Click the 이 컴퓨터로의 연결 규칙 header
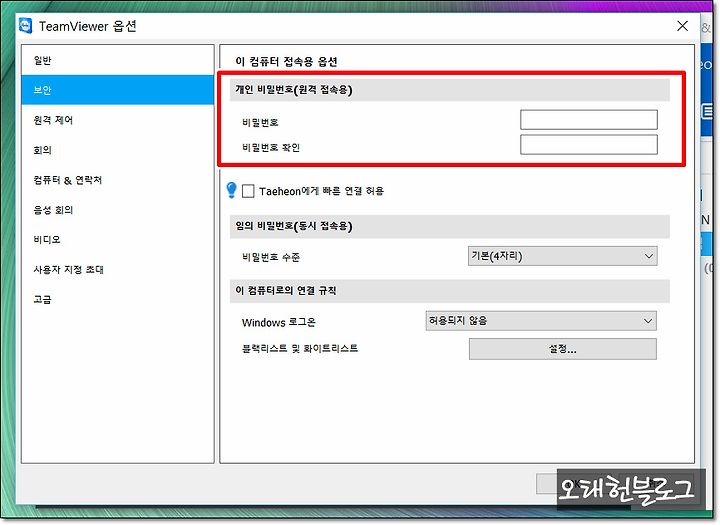 click(x=450, y=291)
